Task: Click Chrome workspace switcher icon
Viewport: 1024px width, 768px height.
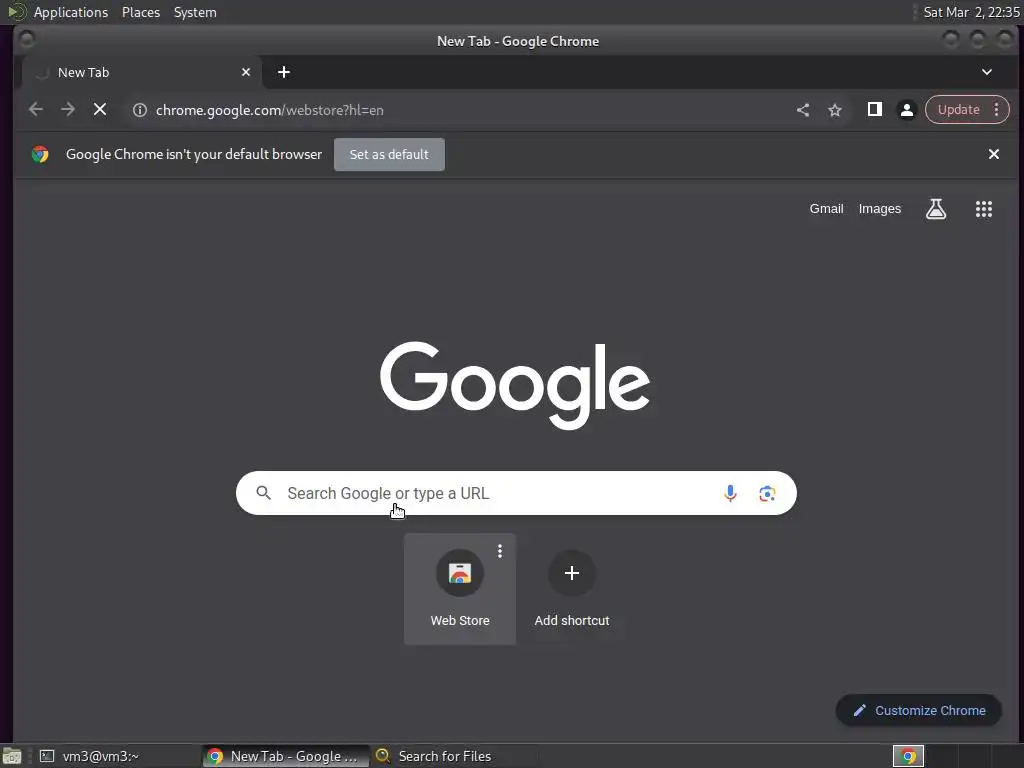Action: 908,756
